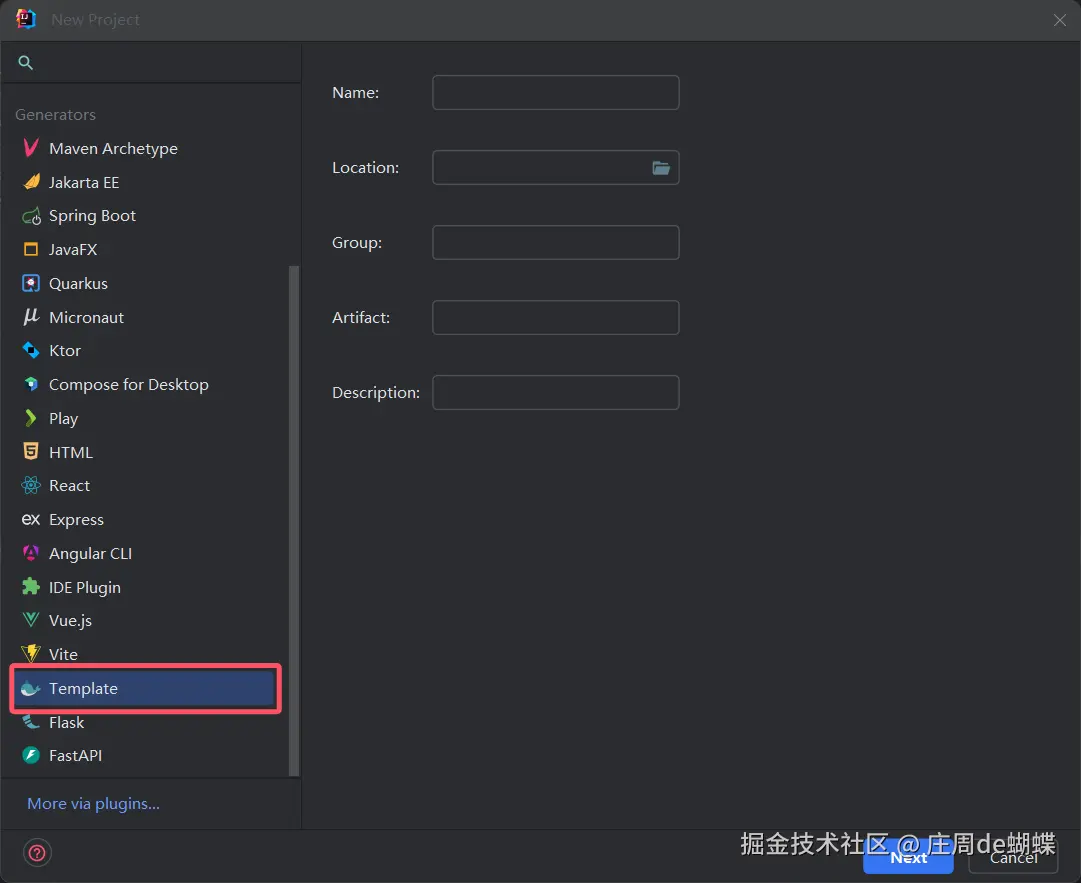
Task: Select the Template generator entry
Action: pos(146,689)
